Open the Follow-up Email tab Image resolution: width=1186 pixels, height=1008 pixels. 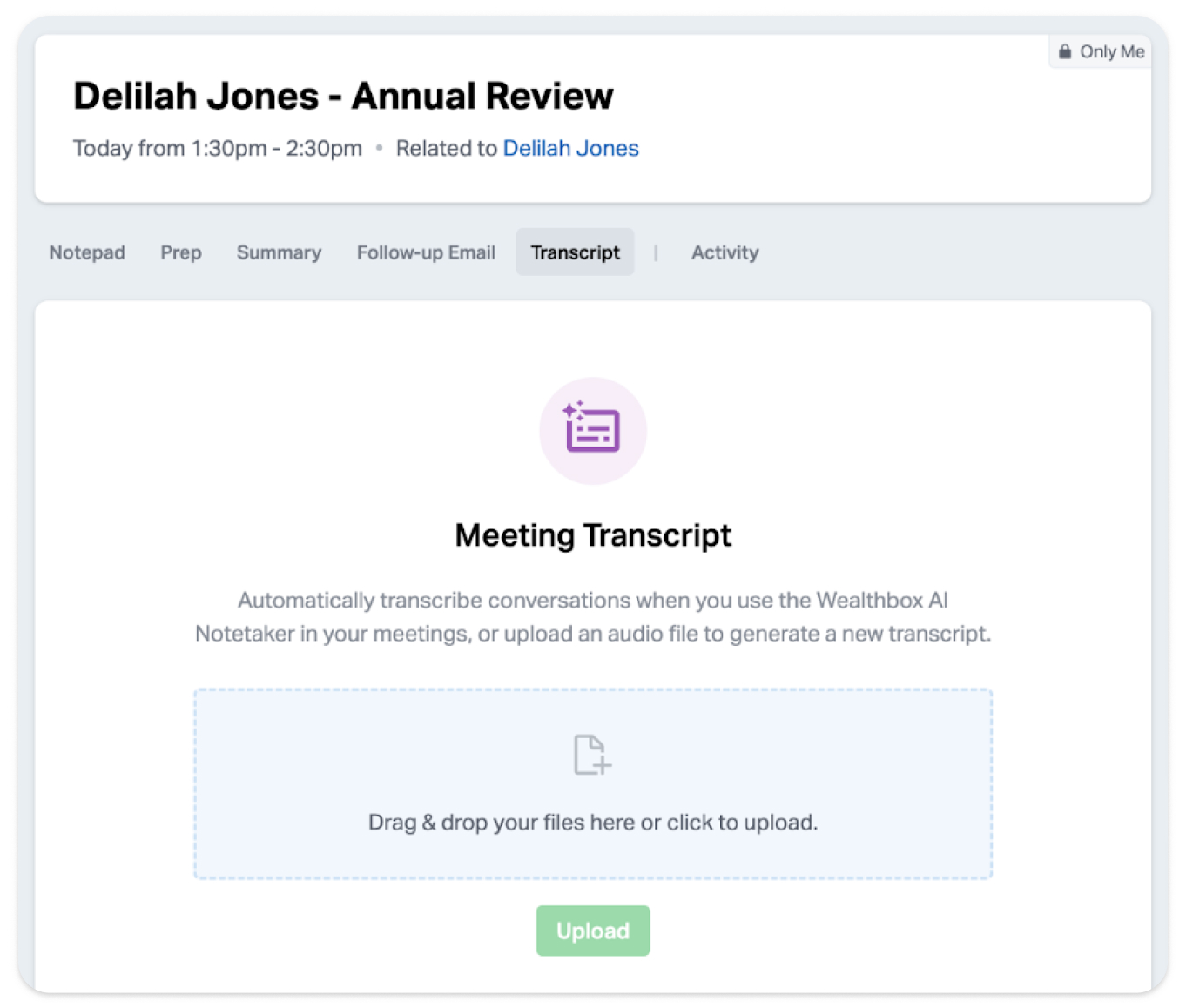point(426,252)
